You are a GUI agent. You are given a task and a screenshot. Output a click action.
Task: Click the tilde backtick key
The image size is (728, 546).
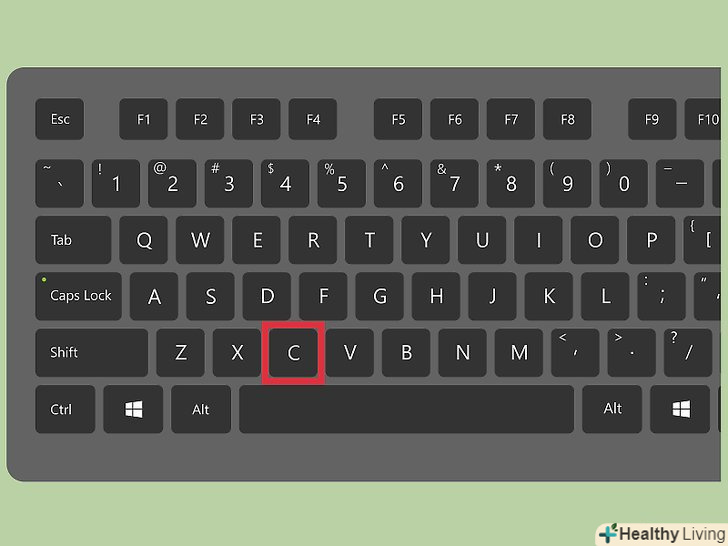pyautogui.click(x=59, y=183)
